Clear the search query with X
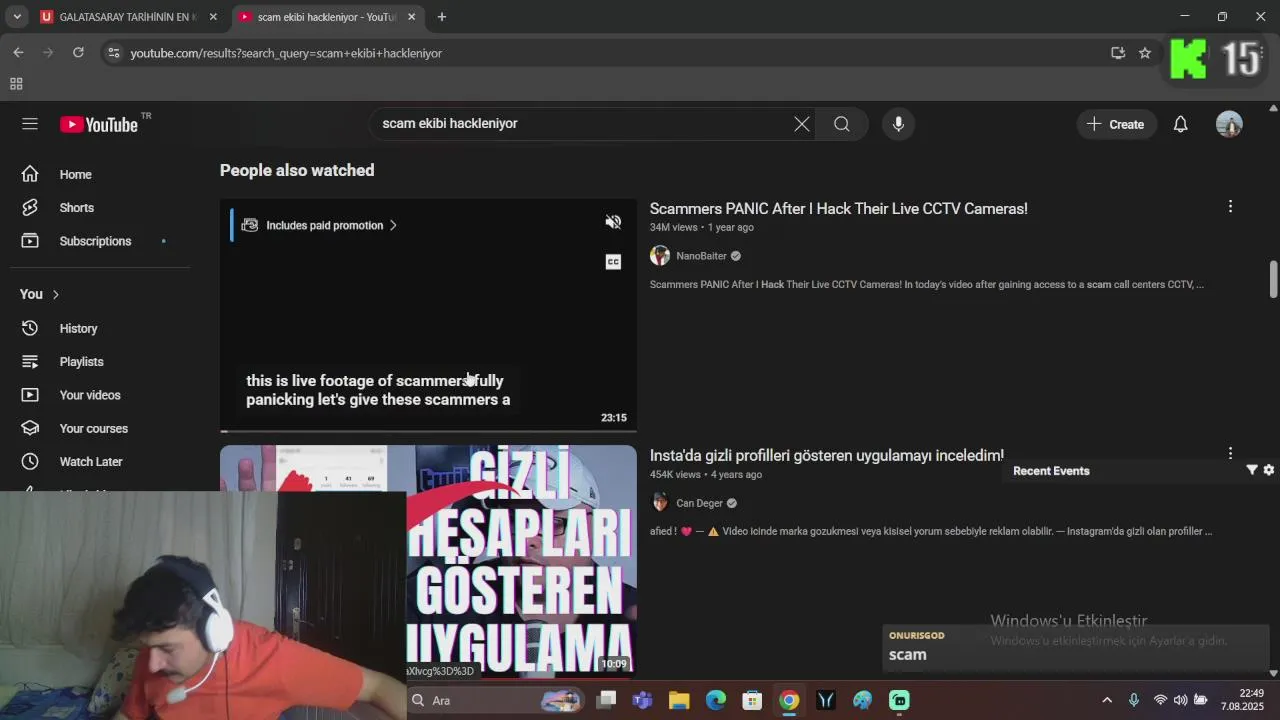The height and width of the screenshot is (720, 1280). tap(802, 124)
